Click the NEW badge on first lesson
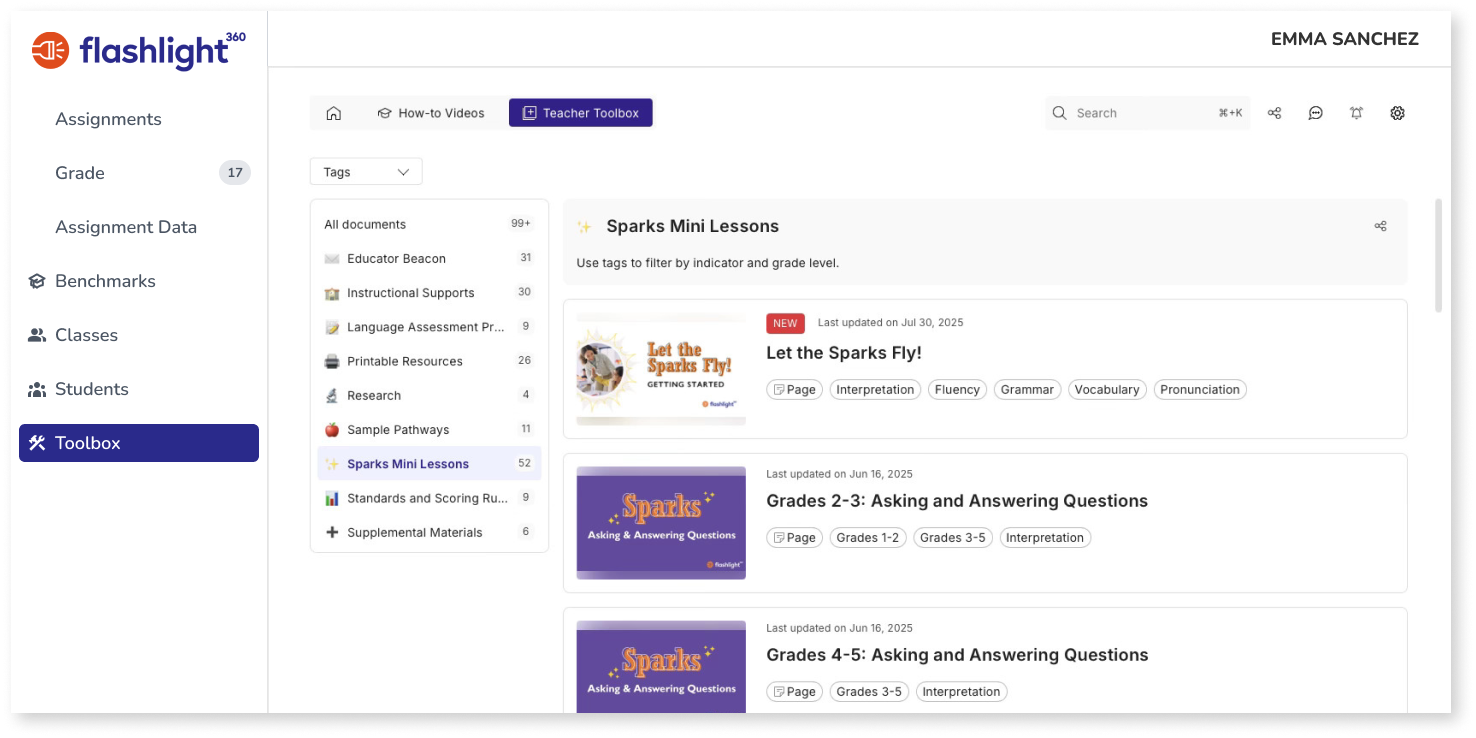 pos(785,323)
